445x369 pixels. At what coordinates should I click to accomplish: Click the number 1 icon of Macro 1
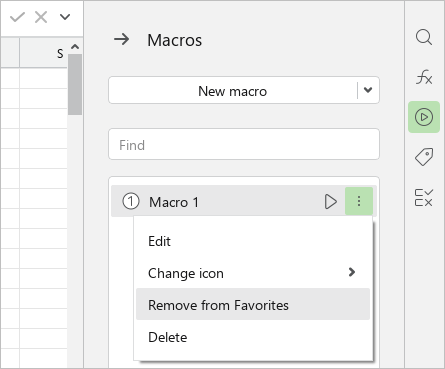click(131, 201)
